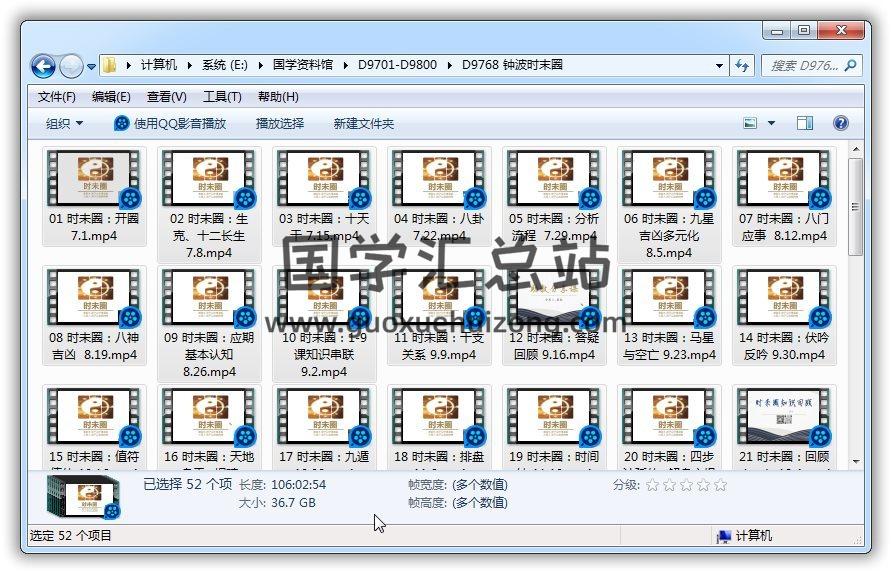Select video 17 时未圈：九遁

324,428
